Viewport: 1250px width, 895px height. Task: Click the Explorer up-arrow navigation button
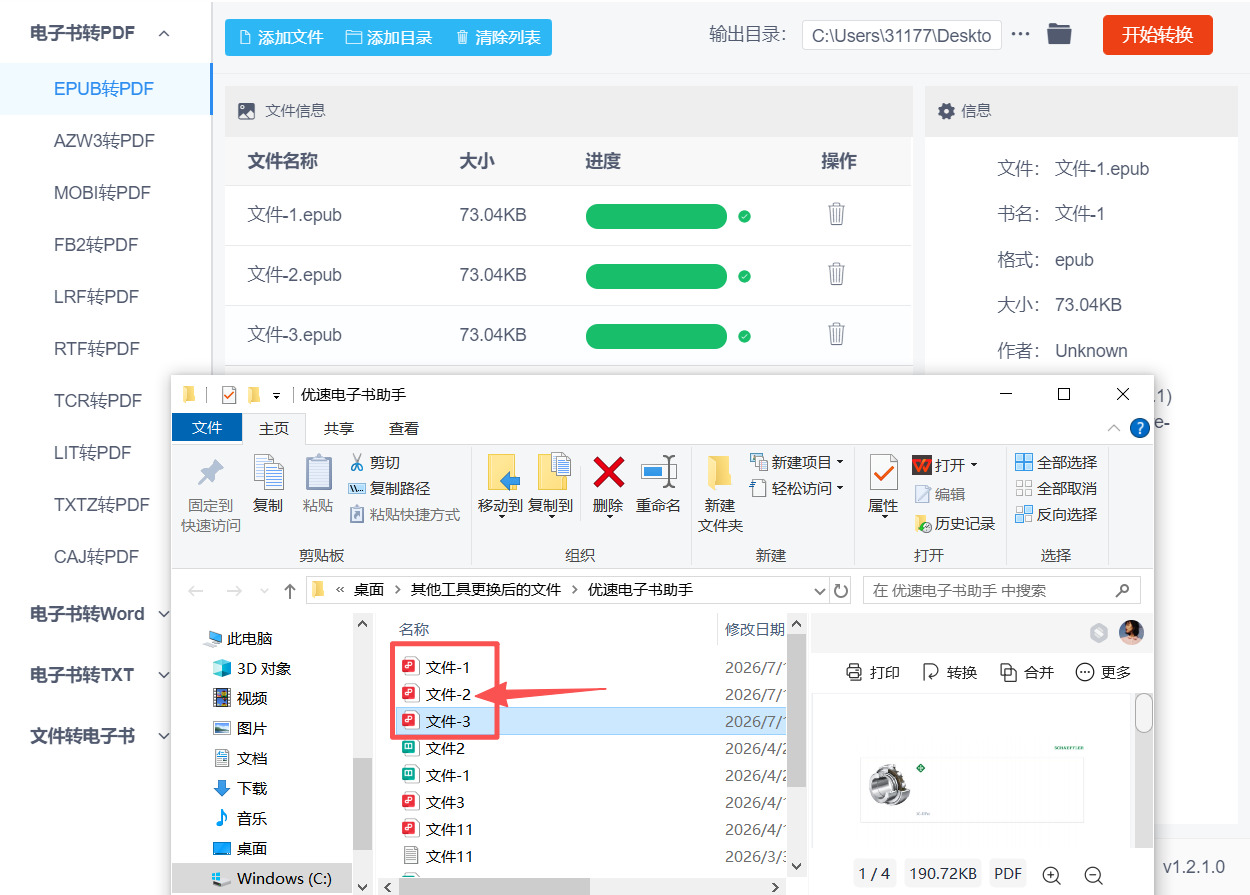[x=290, y=590]
